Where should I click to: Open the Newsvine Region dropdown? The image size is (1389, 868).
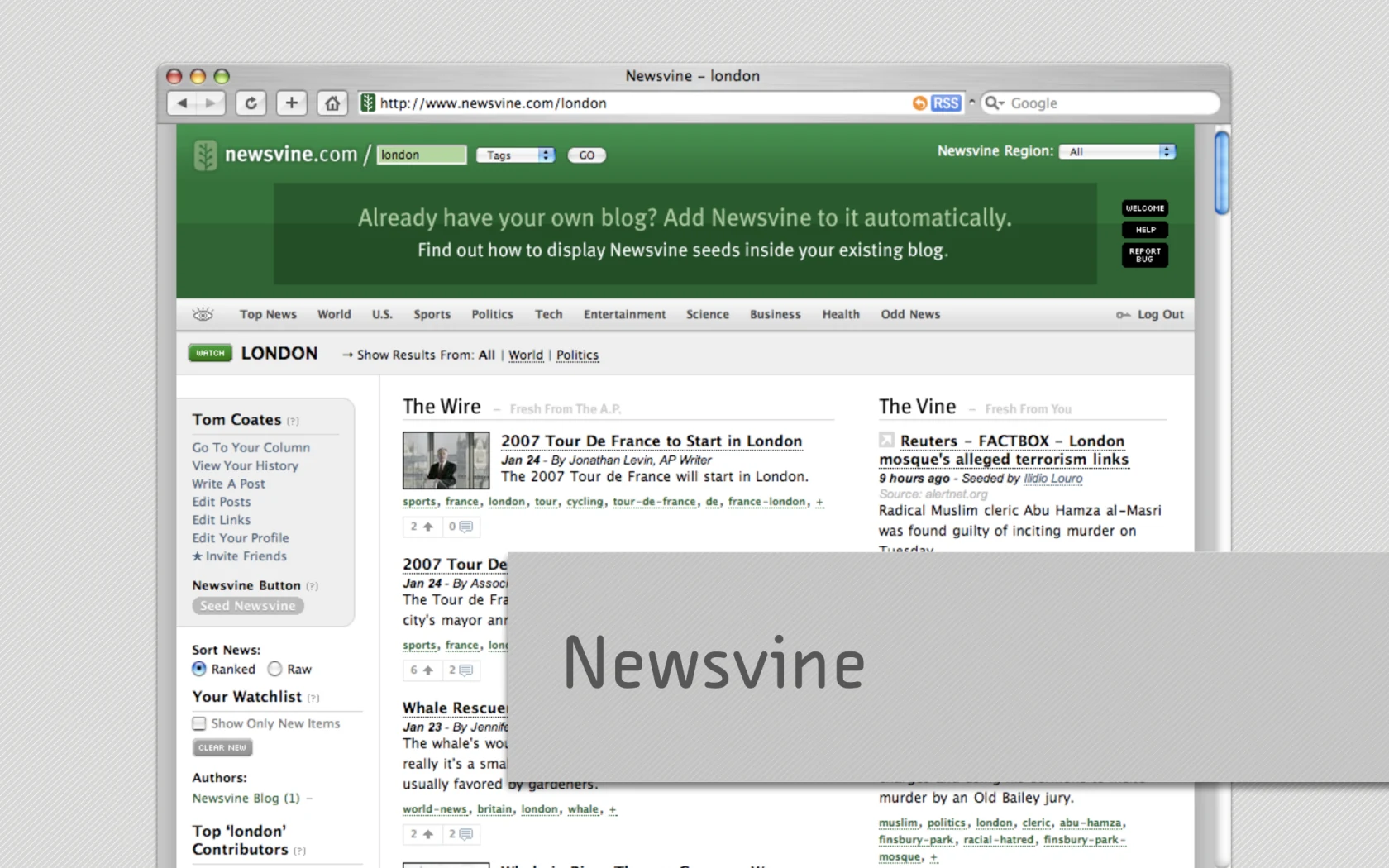tap(1117, 152)
